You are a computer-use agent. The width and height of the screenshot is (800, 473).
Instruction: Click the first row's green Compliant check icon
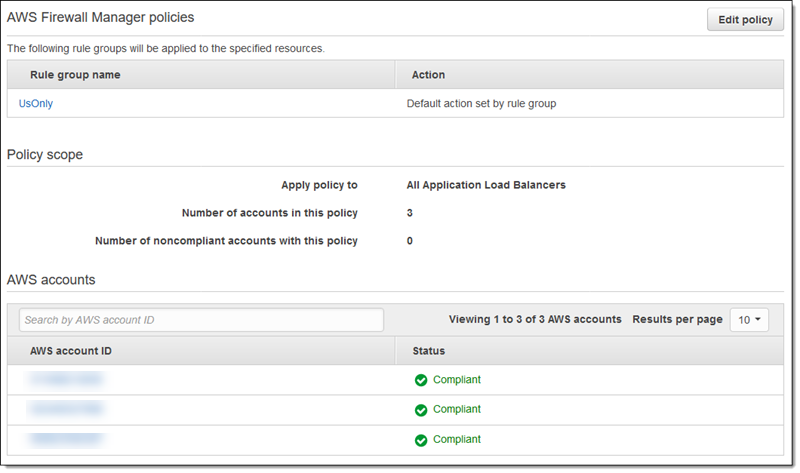pos(421,380)
